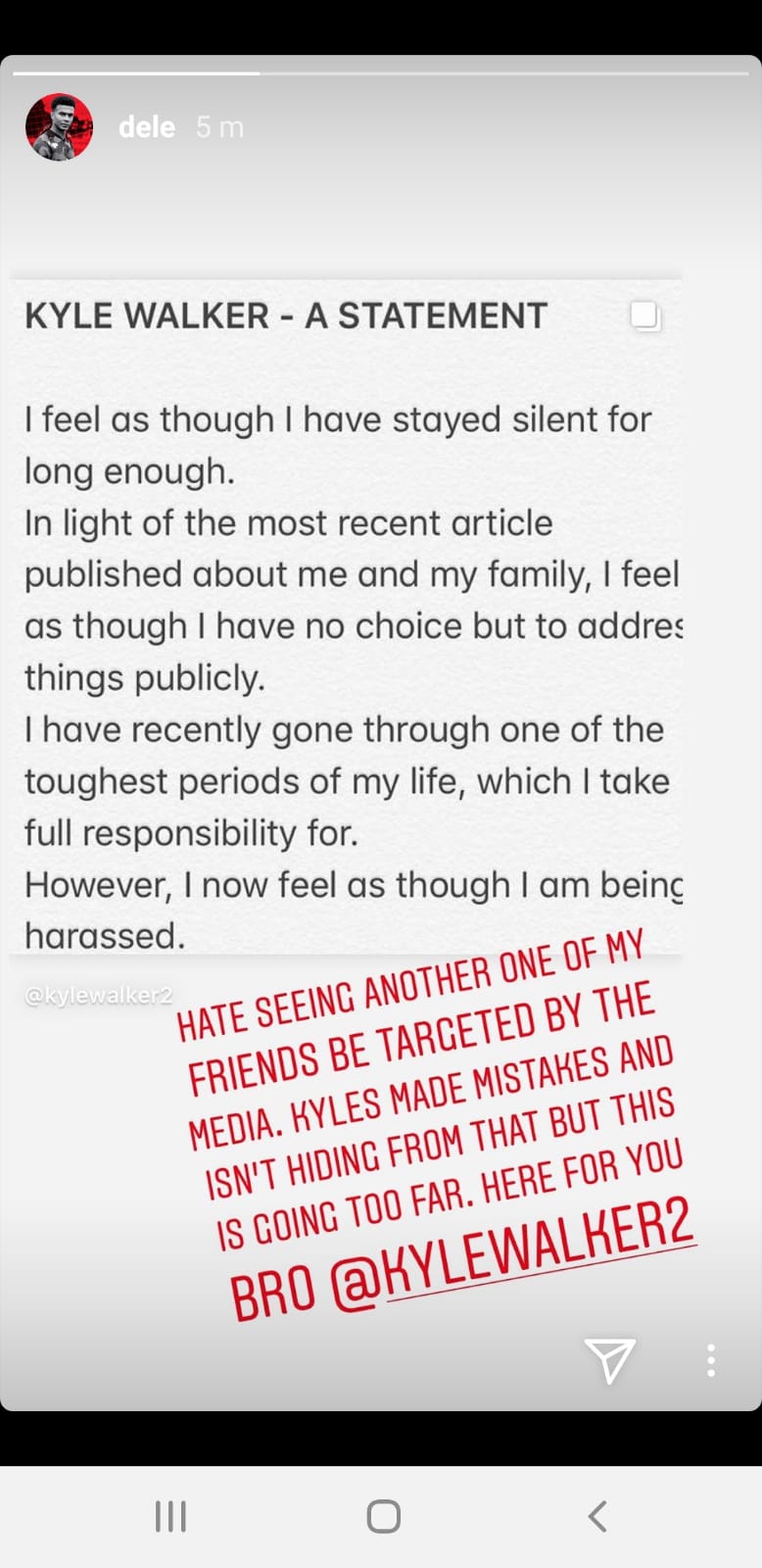The width and height of the screenshot is (762, 1568).
Task: Tap the "IS GOING TOO FAR. HERE FOR YOU" line
Action: 449,1192
